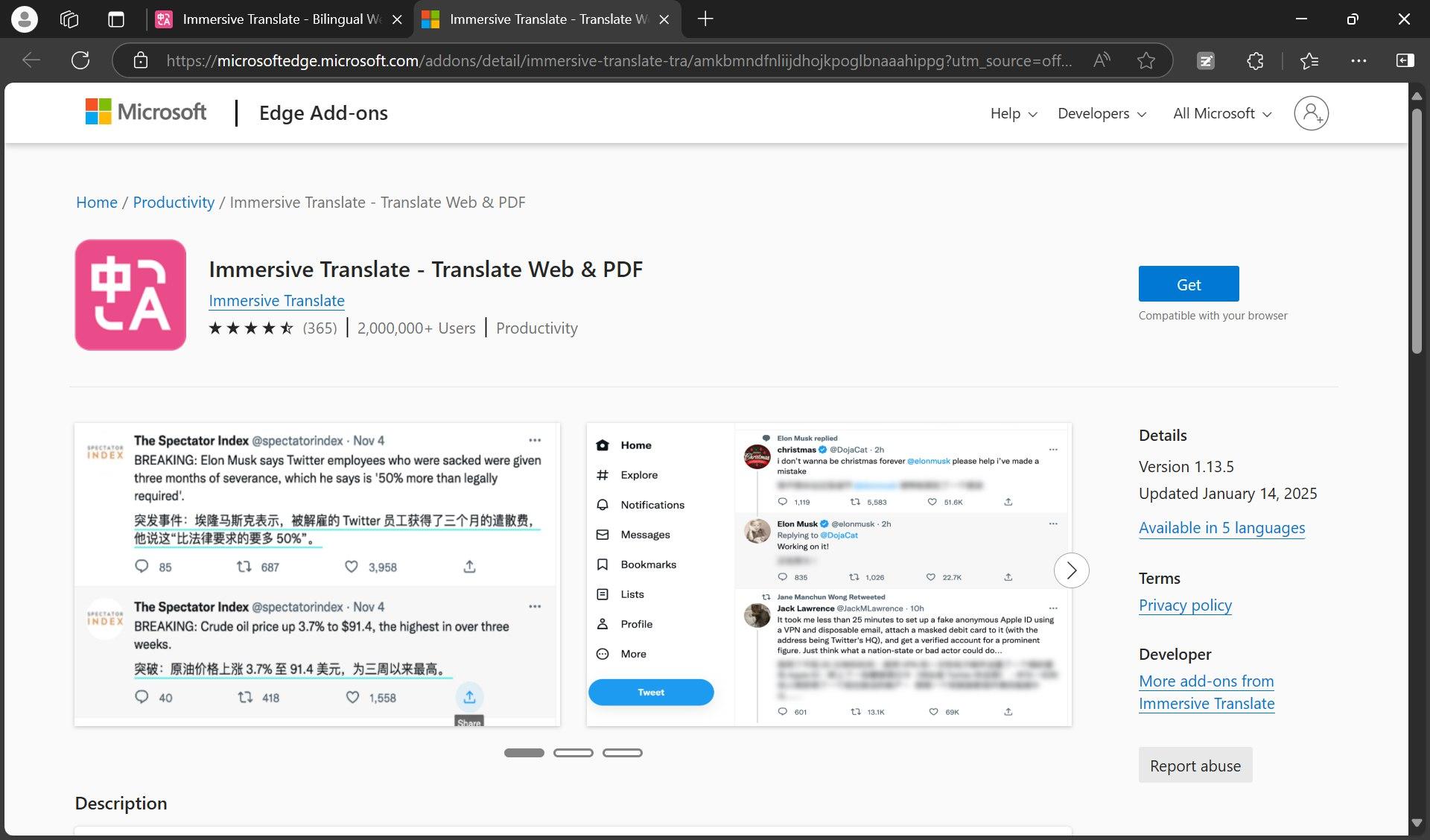Open the Privacy policy link

pos(1185,605)
